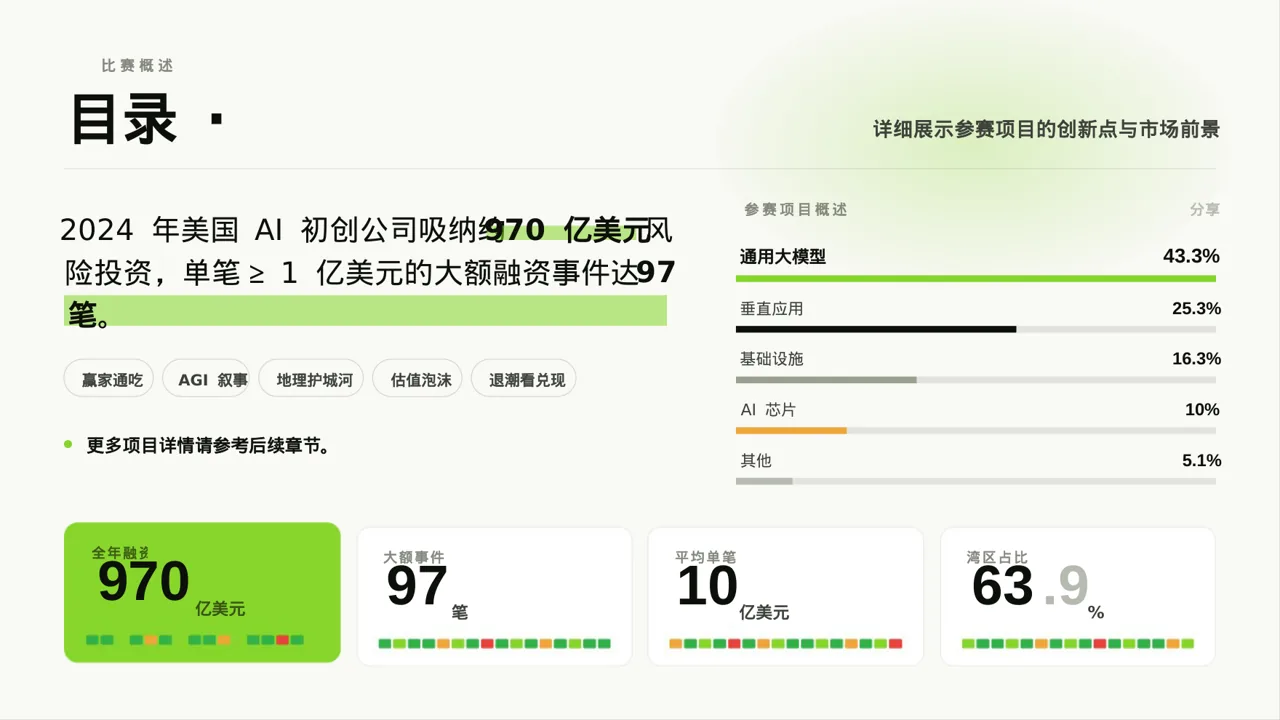The width and height of the screenshot is (1280, 720).
Task: Click the subtitle 详细展示参赛项目的创新点与市场前景
Action: (1046, 129)
